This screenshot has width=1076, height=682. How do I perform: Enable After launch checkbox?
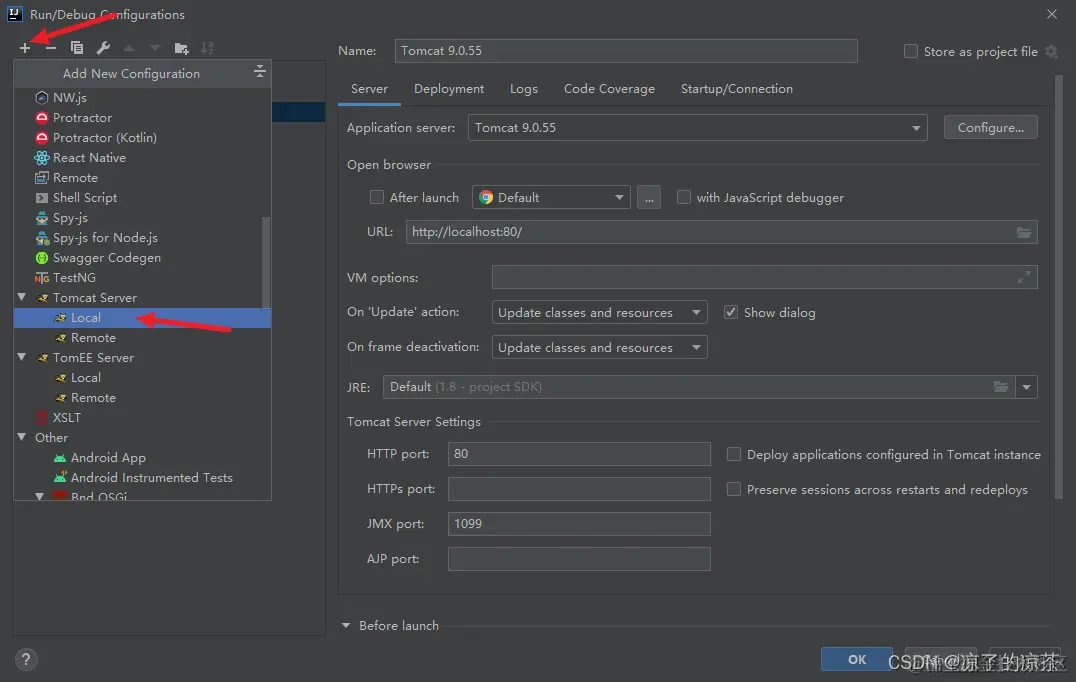tap(377, 198)
